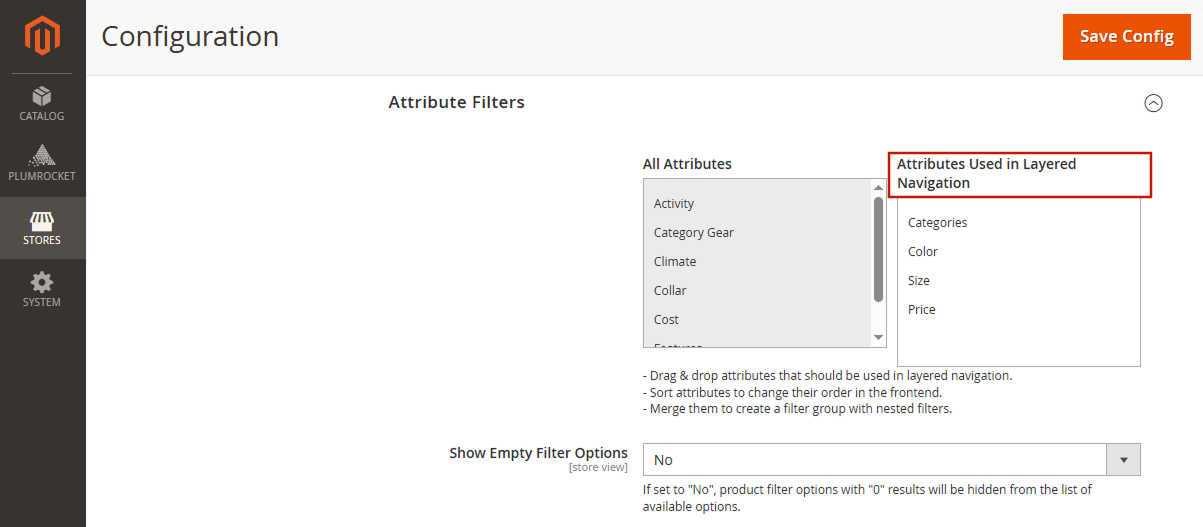Screen dimensions: 1203x527
Task: Open the Plumrocket sidebar menu
Action: click(42, 165)
